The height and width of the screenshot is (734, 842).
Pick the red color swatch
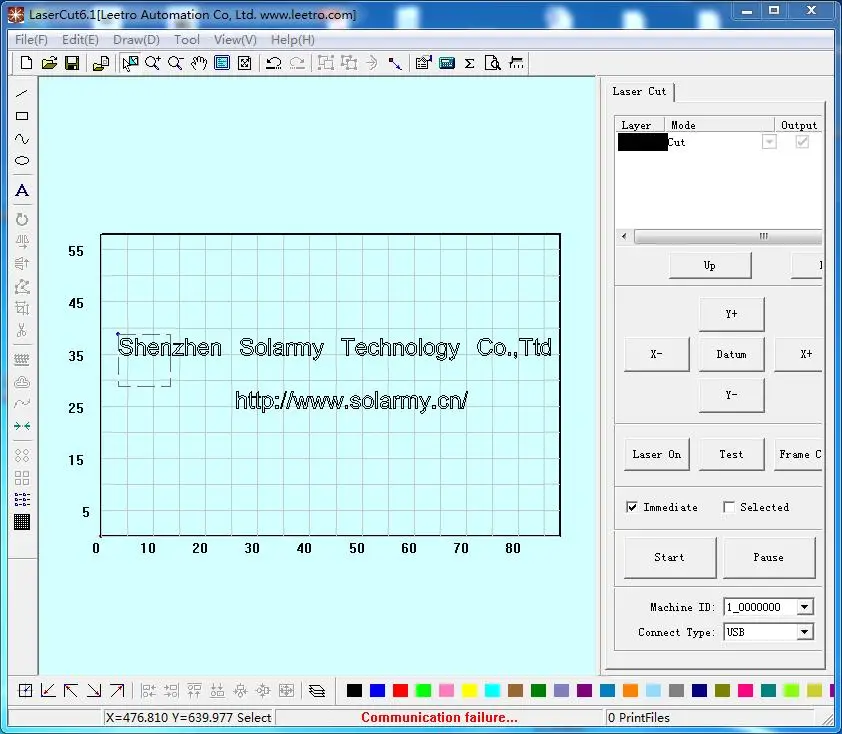pos(400,690)
